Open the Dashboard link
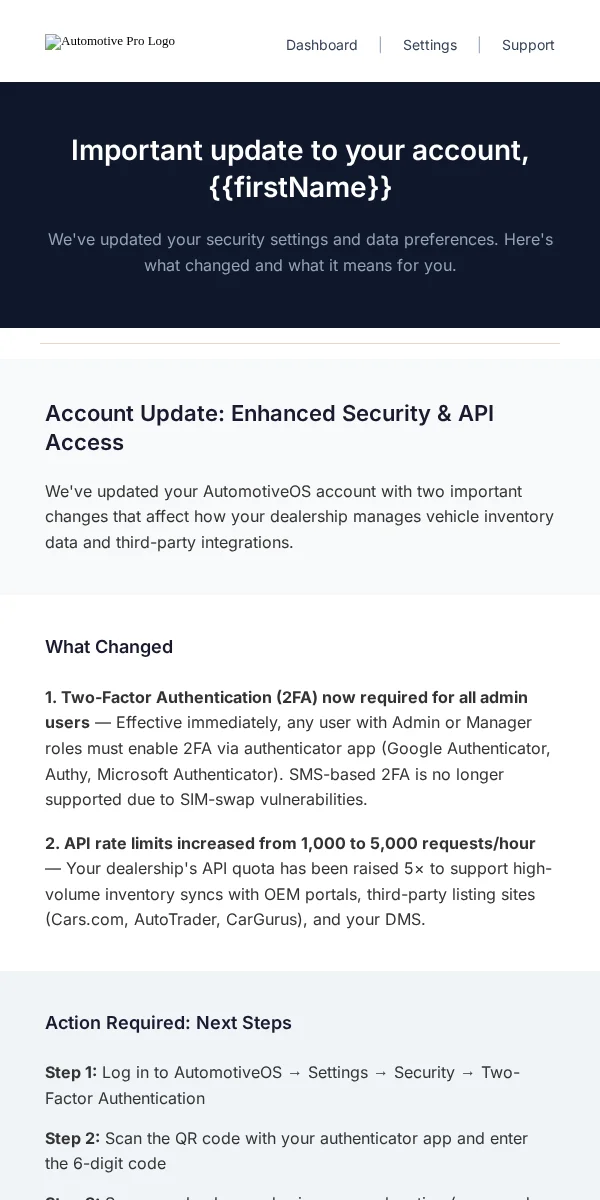 (322, 45)
